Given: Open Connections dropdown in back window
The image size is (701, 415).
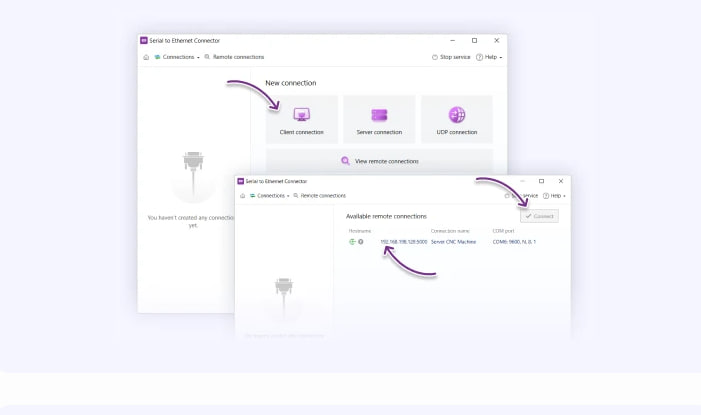Looking at the screenshot, I should pyautogui.click(x=177, y=57).
